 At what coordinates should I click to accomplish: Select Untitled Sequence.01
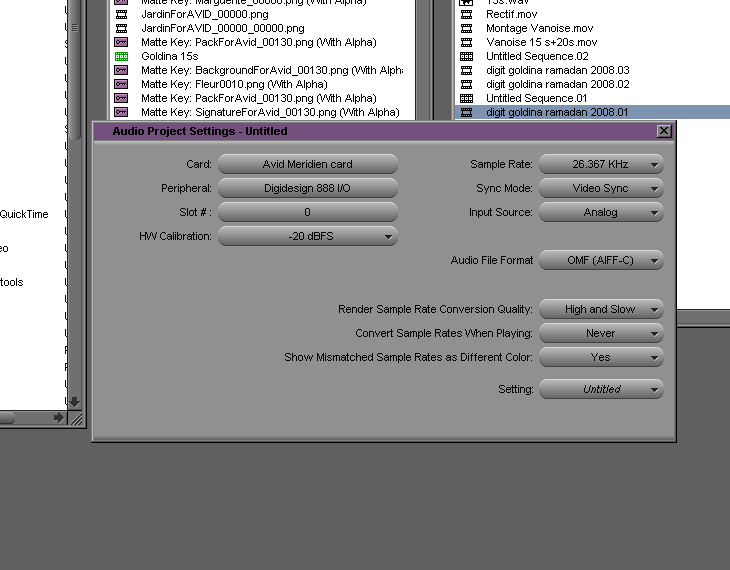click(x=536, y=98)
